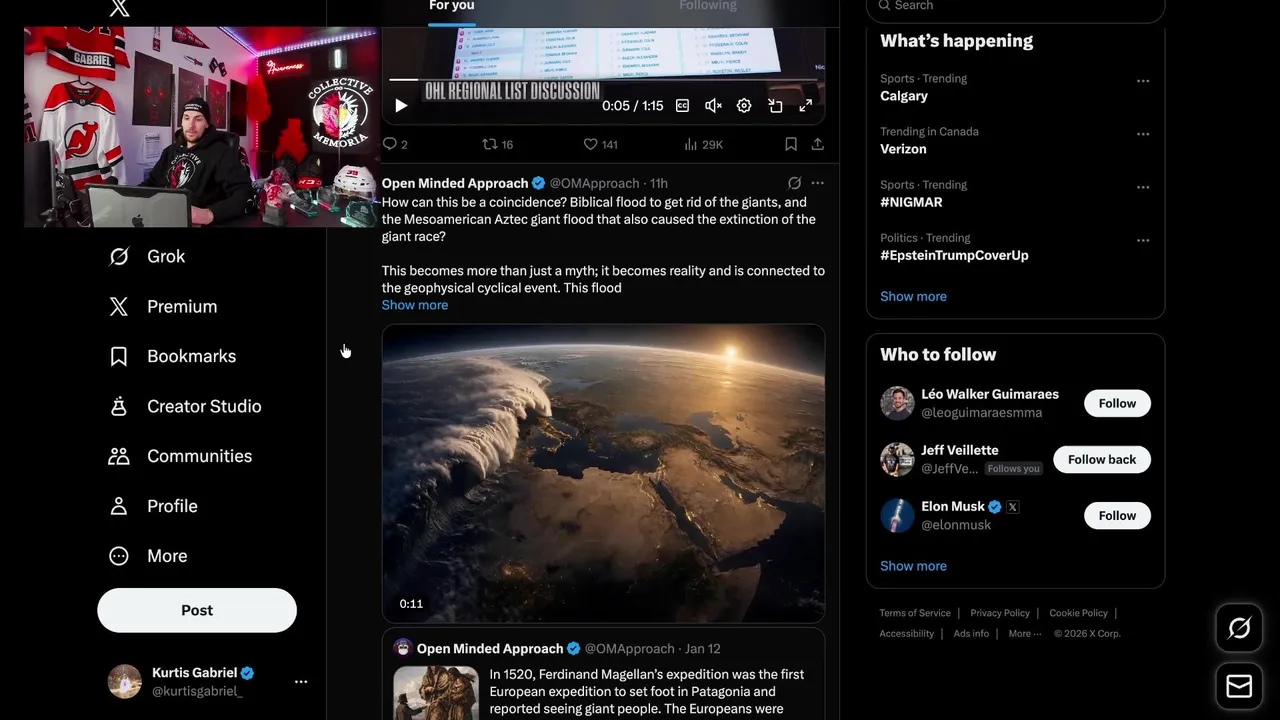Bookmark the OHL video post
1280x720 pixels.
click(791, 144)
